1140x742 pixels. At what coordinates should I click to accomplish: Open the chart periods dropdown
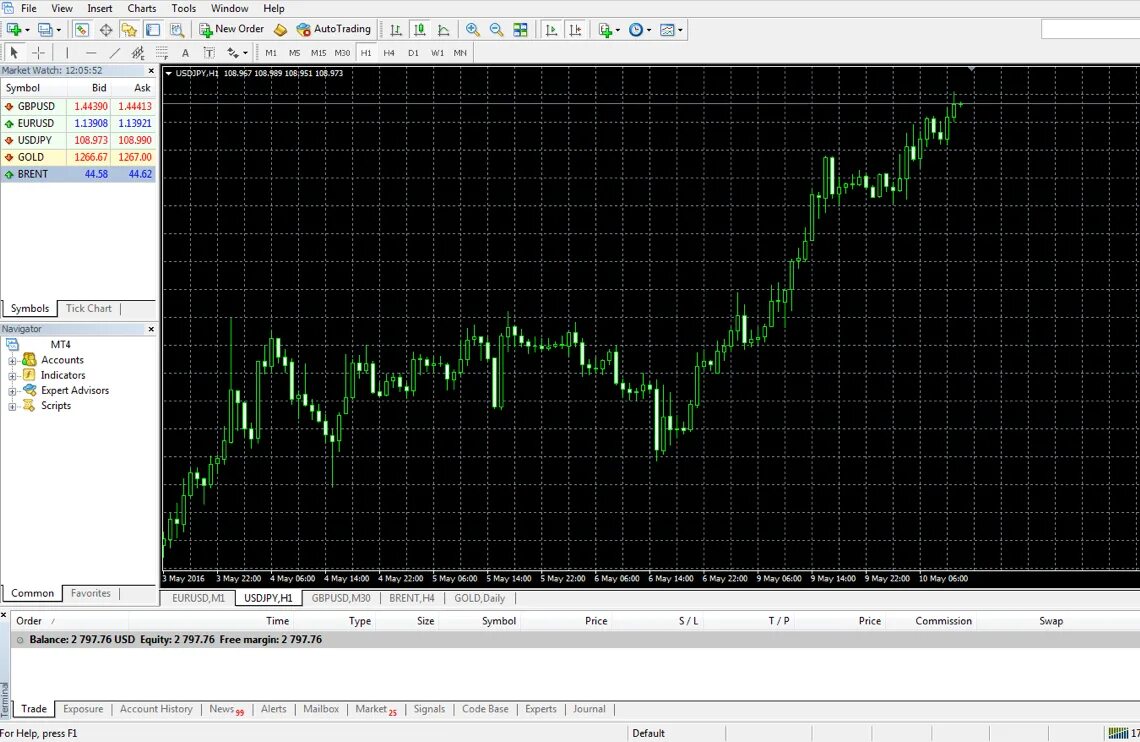pos(637,29)
